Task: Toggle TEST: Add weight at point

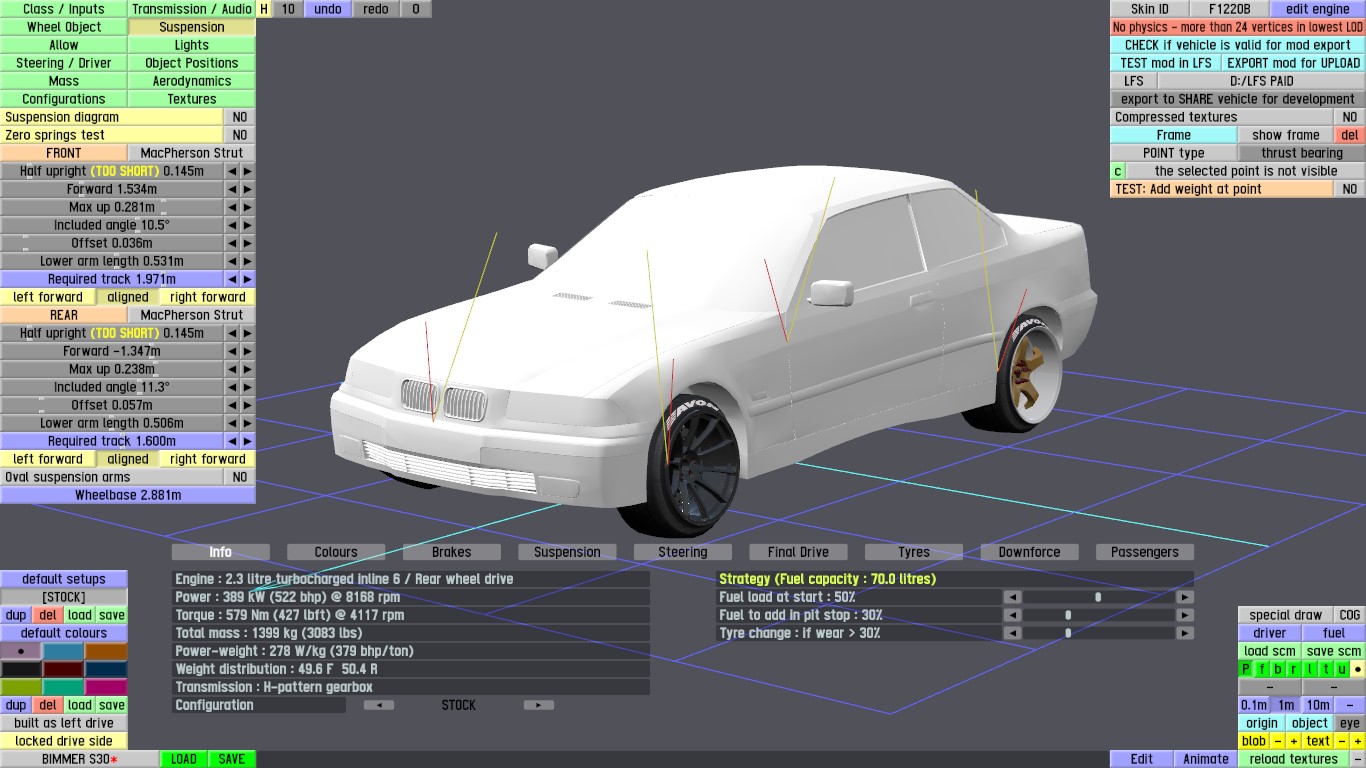Action: 1350,189
